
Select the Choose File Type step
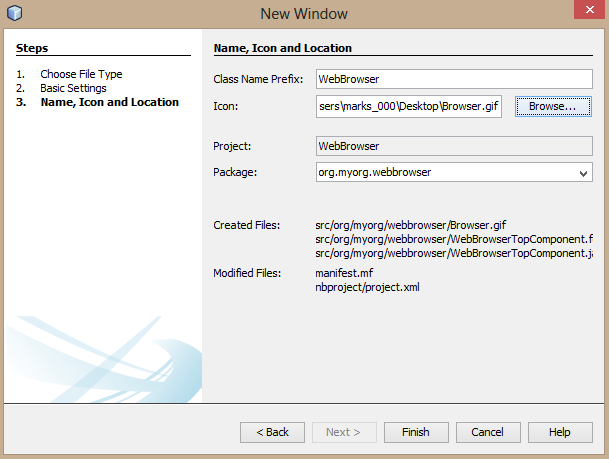pos(81,74)
